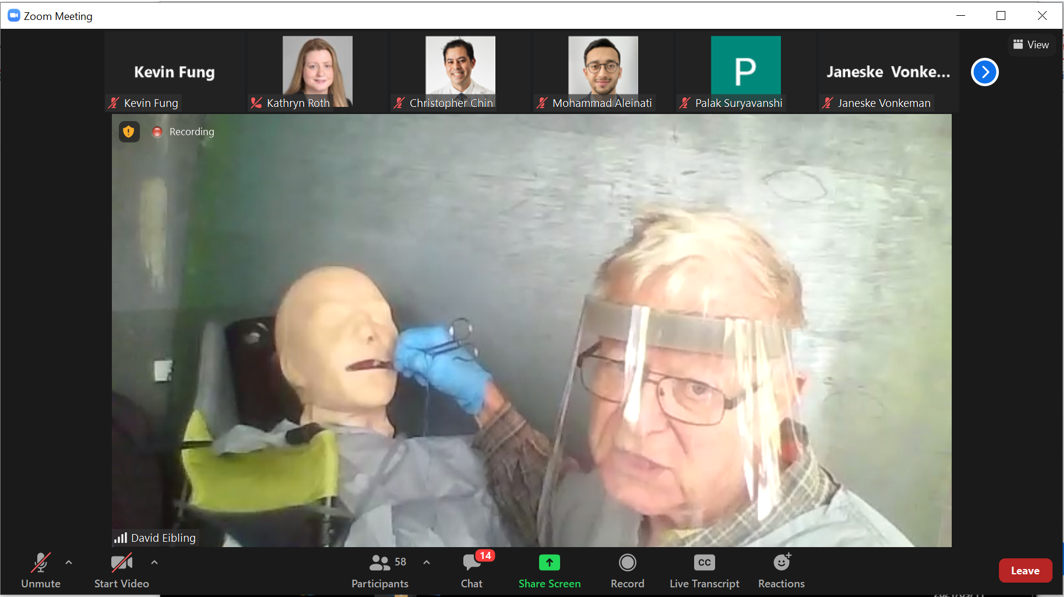Expand the arrow next to Participants
This screenshot has width=1064, height=597.
pos(426,563)
